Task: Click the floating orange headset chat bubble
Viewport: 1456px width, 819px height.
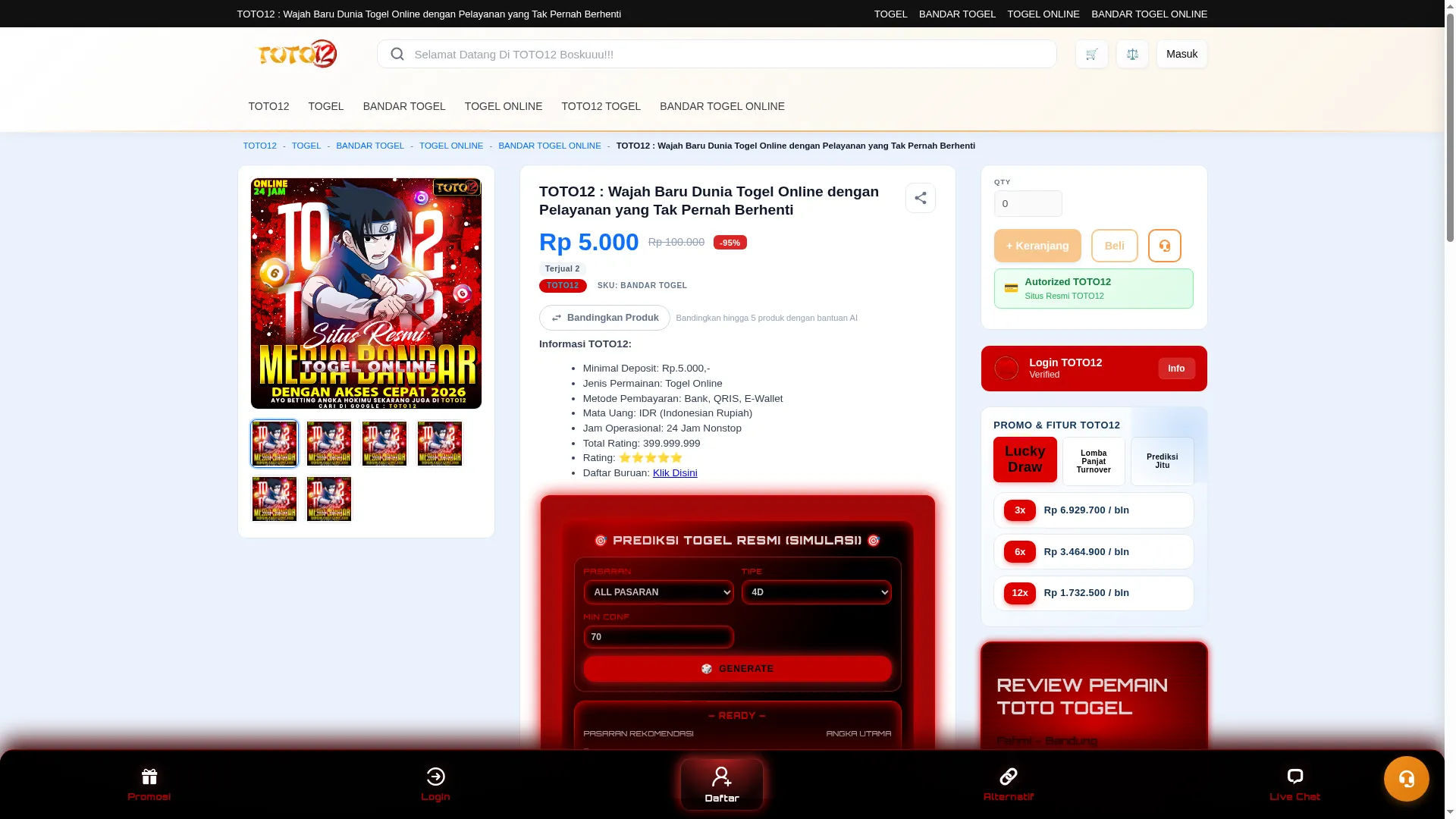Action: (1406, 779)
